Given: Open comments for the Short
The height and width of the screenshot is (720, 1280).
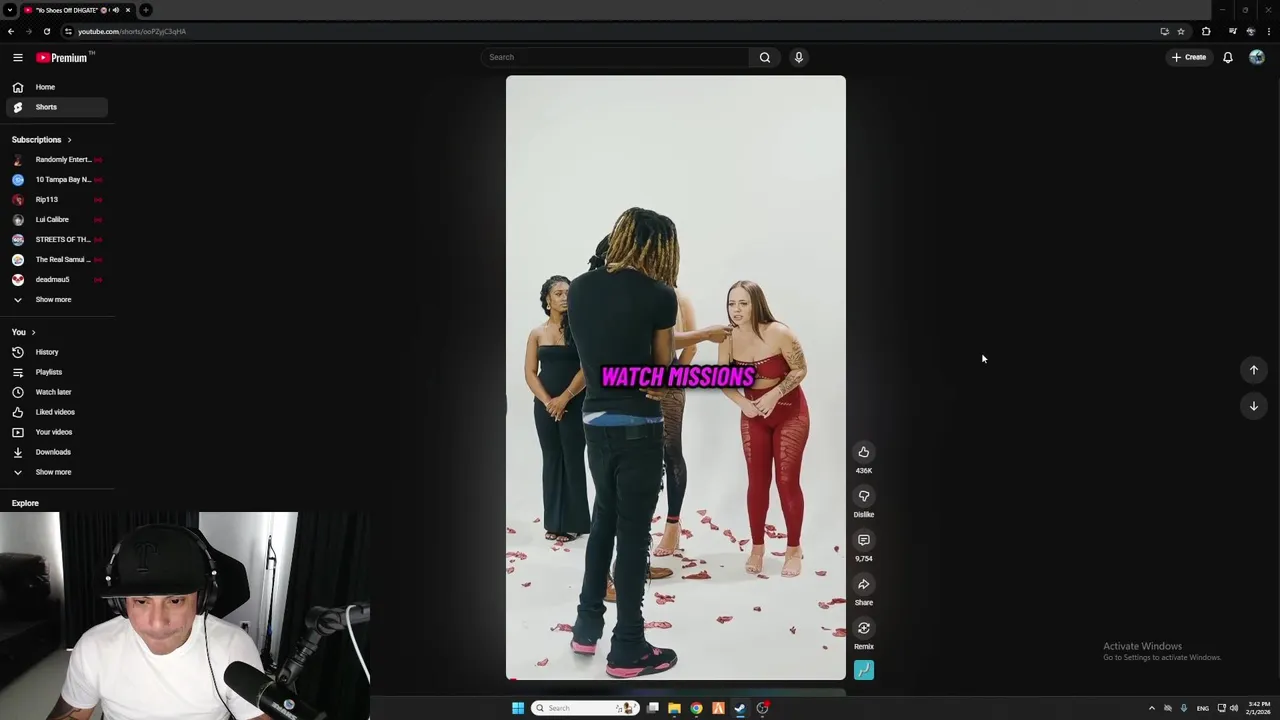Looking at the screenshot, I should tap(864, 540).
